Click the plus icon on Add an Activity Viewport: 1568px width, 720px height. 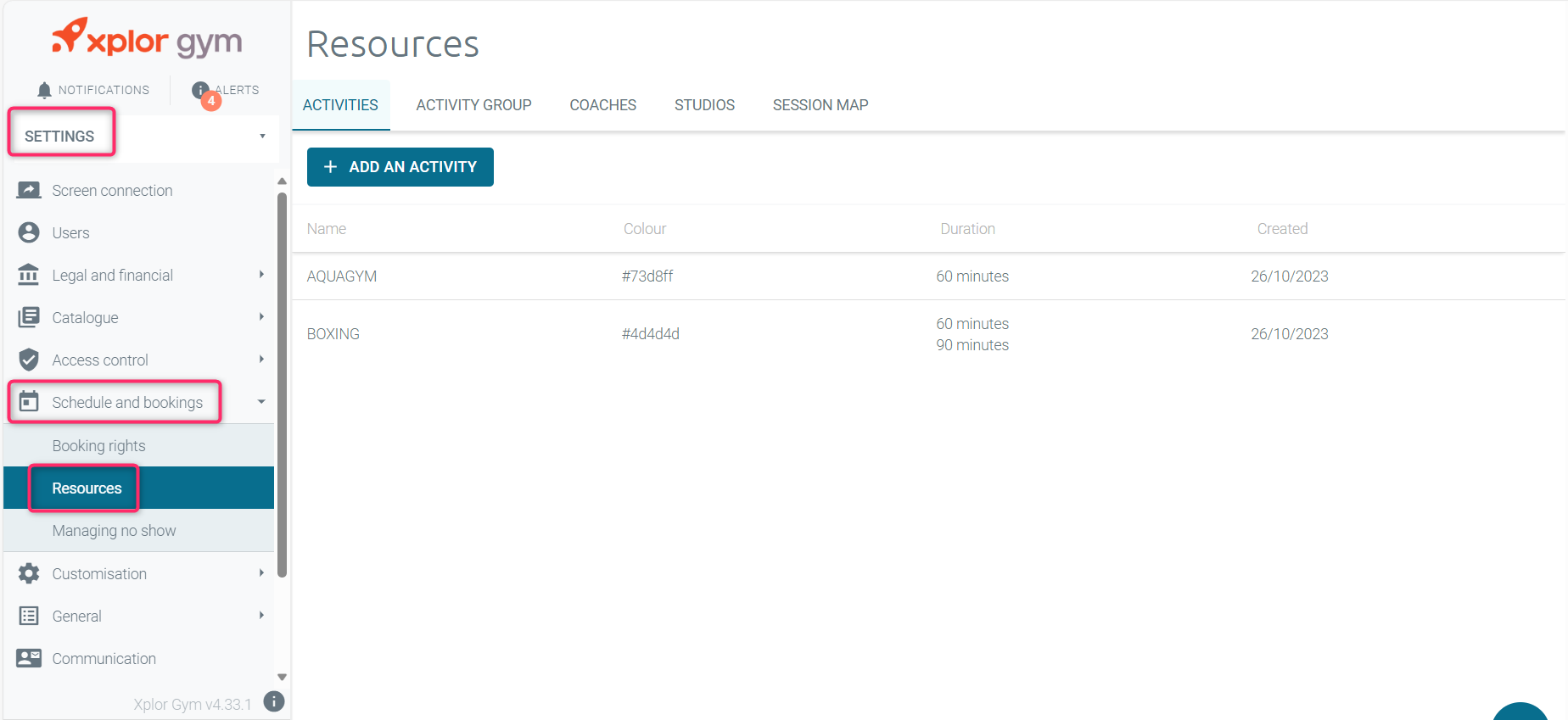pos(331,167)
